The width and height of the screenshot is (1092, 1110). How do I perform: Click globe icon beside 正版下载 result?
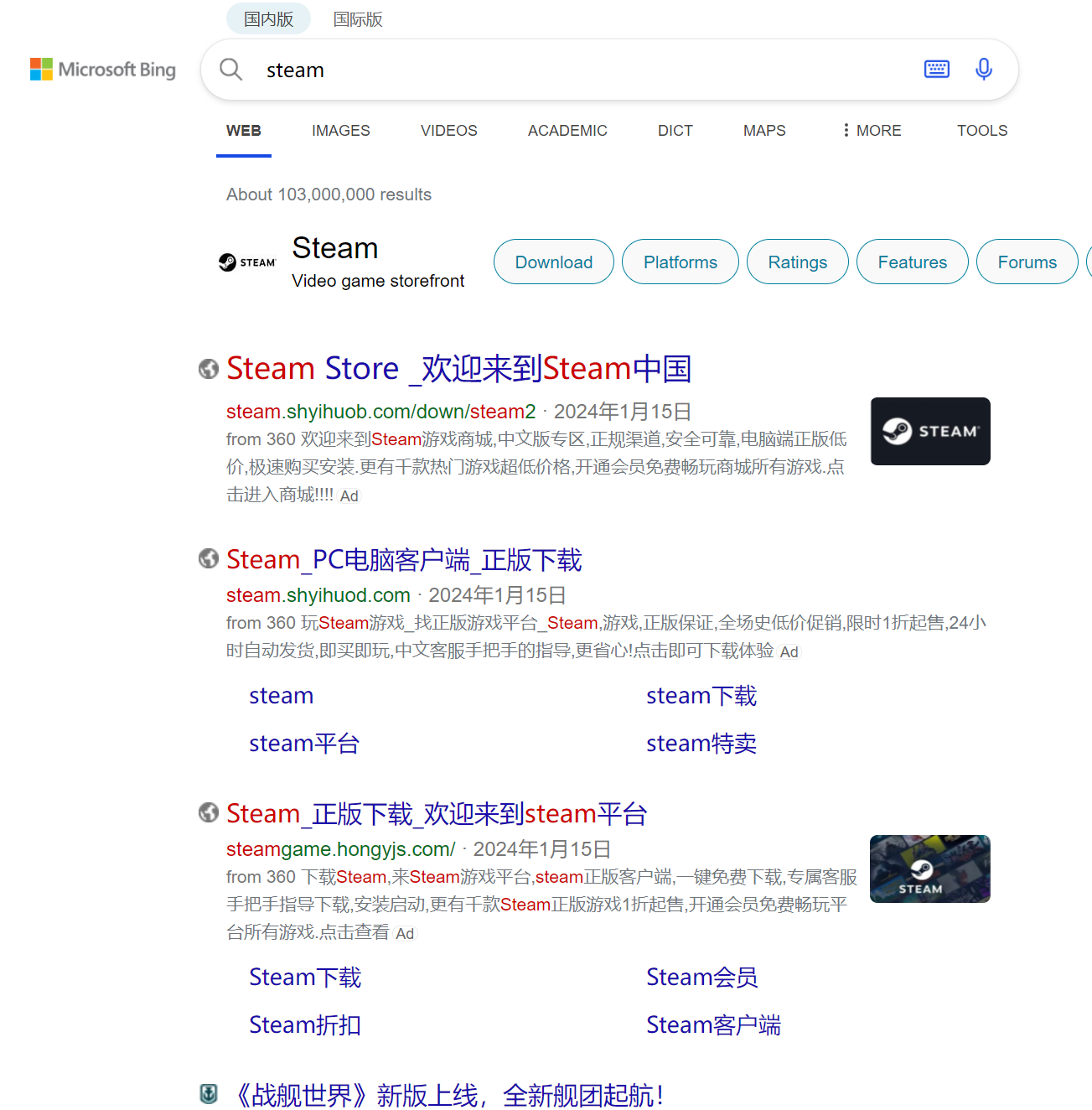(x=209, y=812)
